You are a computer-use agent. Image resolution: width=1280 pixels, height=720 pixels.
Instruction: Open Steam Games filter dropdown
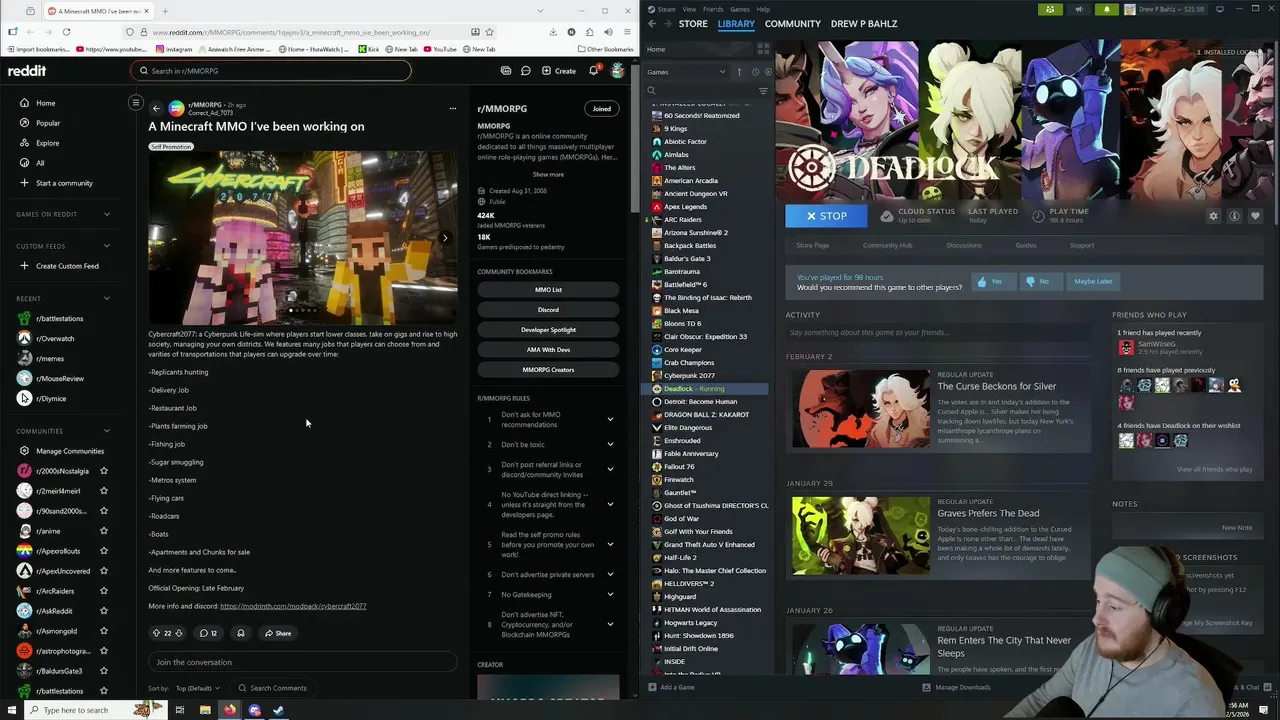(x=687, y=72)
